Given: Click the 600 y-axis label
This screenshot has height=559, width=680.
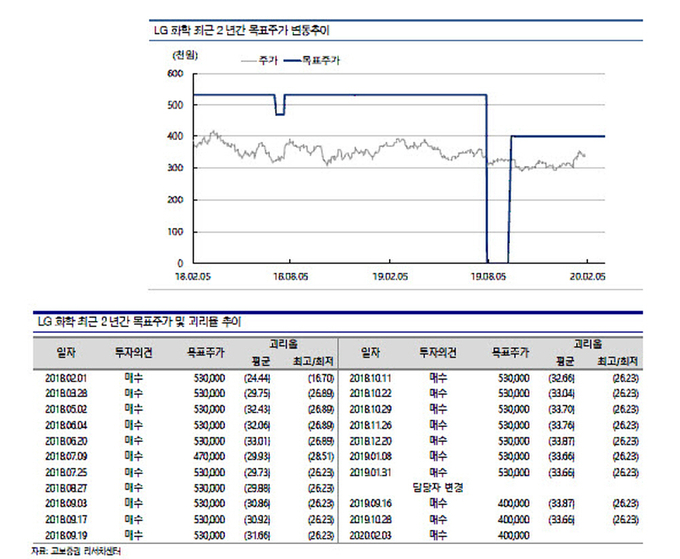Looking at the screenshot, I should coord(175,73).
